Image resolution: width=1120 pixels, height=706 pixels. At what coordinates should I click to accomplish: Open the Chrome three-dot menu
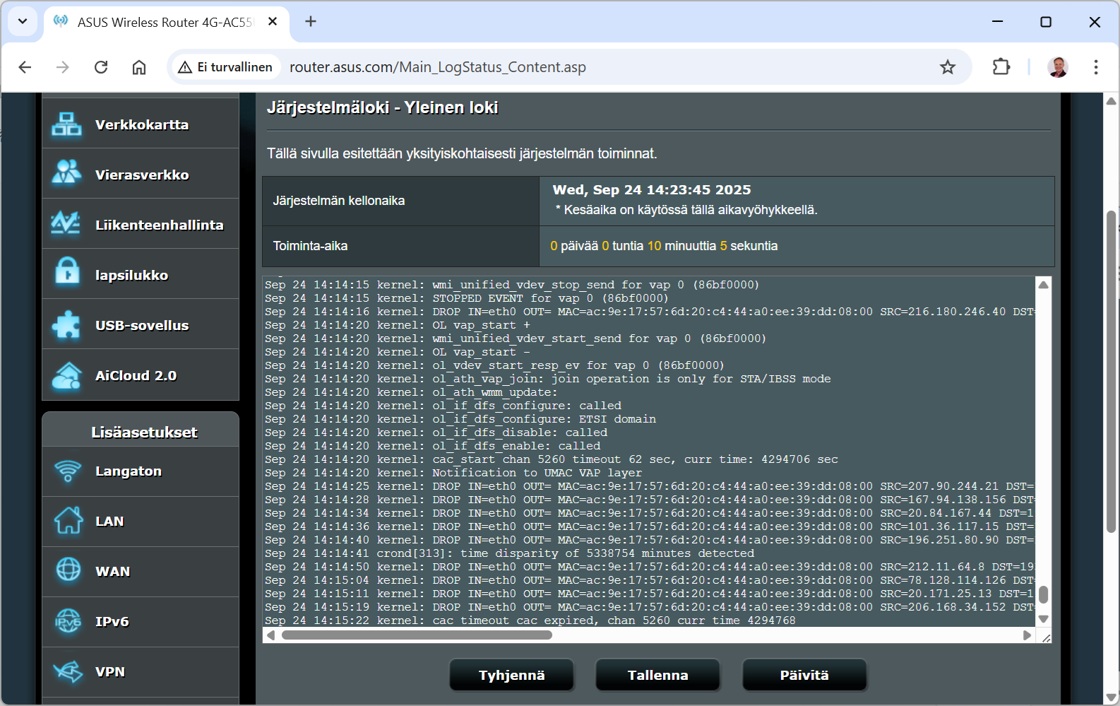point(1096,67)
